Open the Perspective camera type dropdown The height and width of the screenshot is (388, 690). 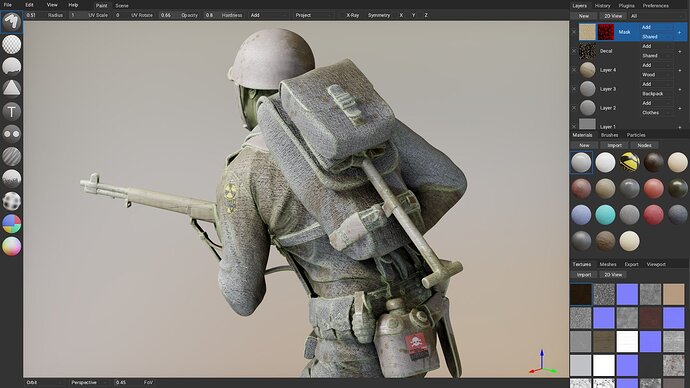point(90,383)
